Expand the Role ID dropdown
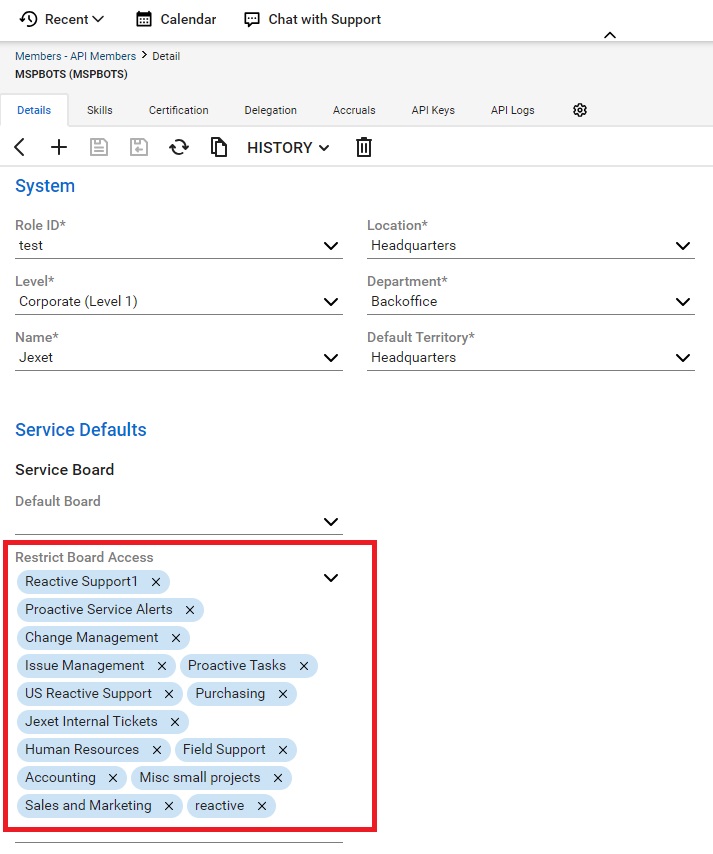Viewport: 713px width, 854px height. click(x=331, y=246)
